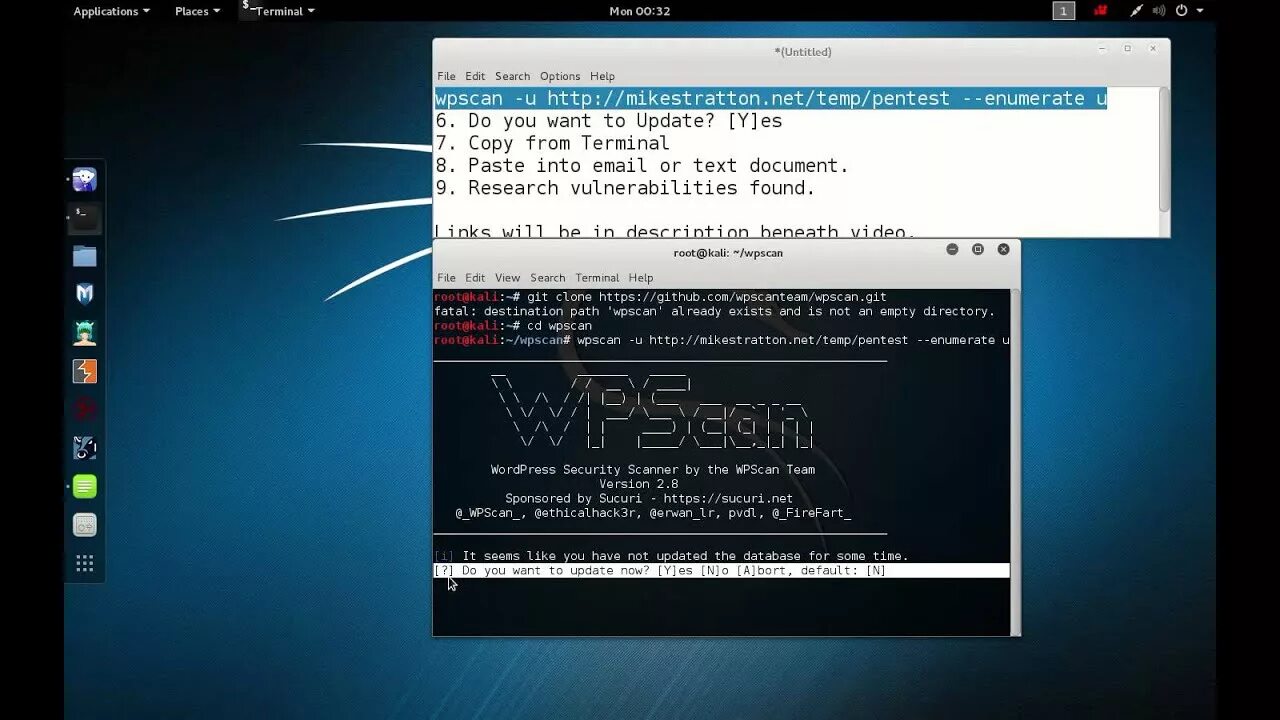Click the text editor vertical scrollbar

point(1164,150)
